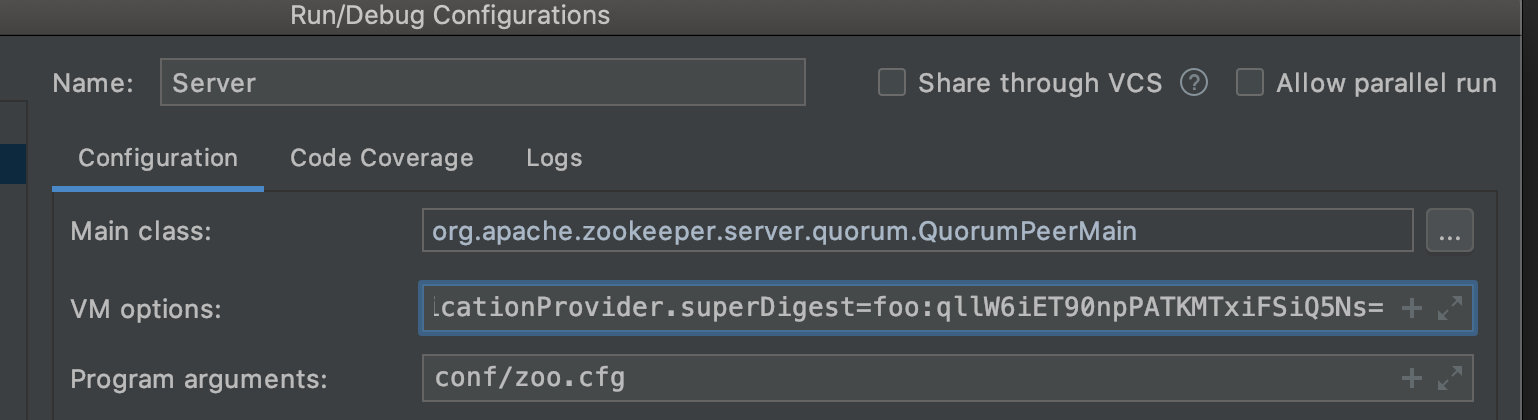The image size is (1538, 420).
Task: Click into the Main class field
Action: [x=917, y=231]
